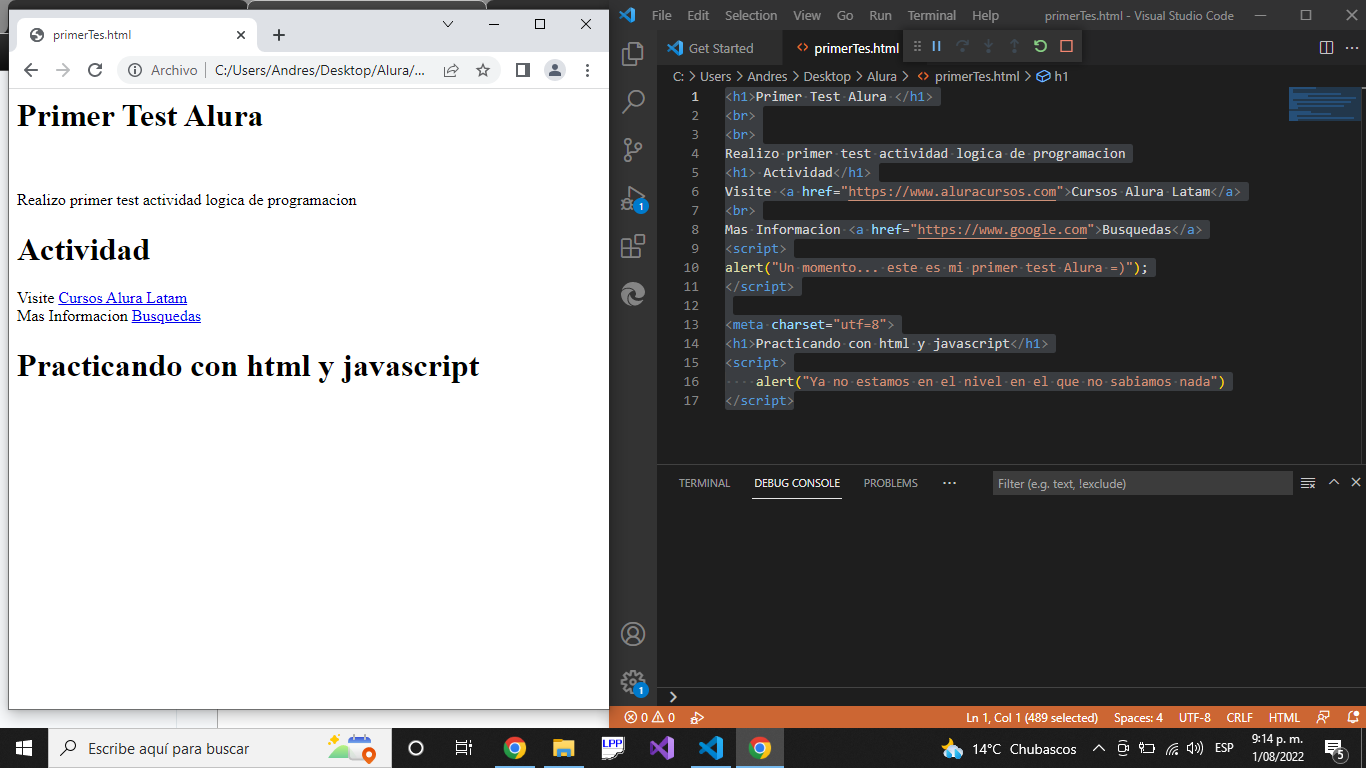Click the debug console filter field
The width and height of the screenshot is (1366, 768).
1142,483
